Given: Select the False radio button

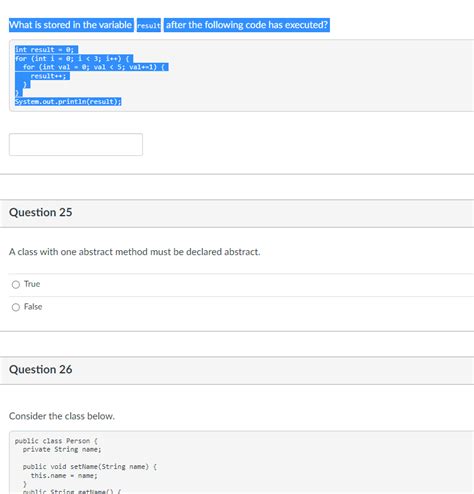Looking at the screenshot, I should [x=16, y=307].
